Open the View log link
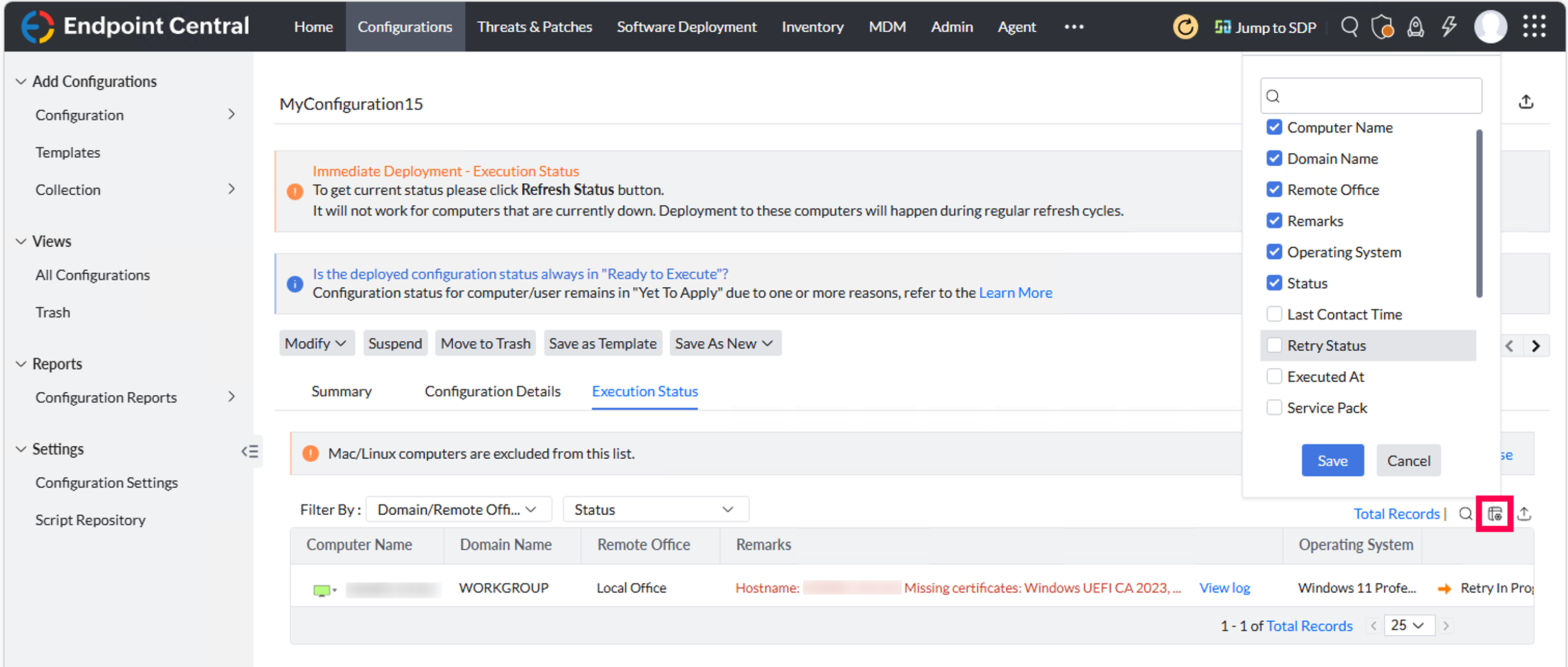Image resolution: width=1568 pixels, height=667 pixels. pyautogui.click(x=1224, y=588)
